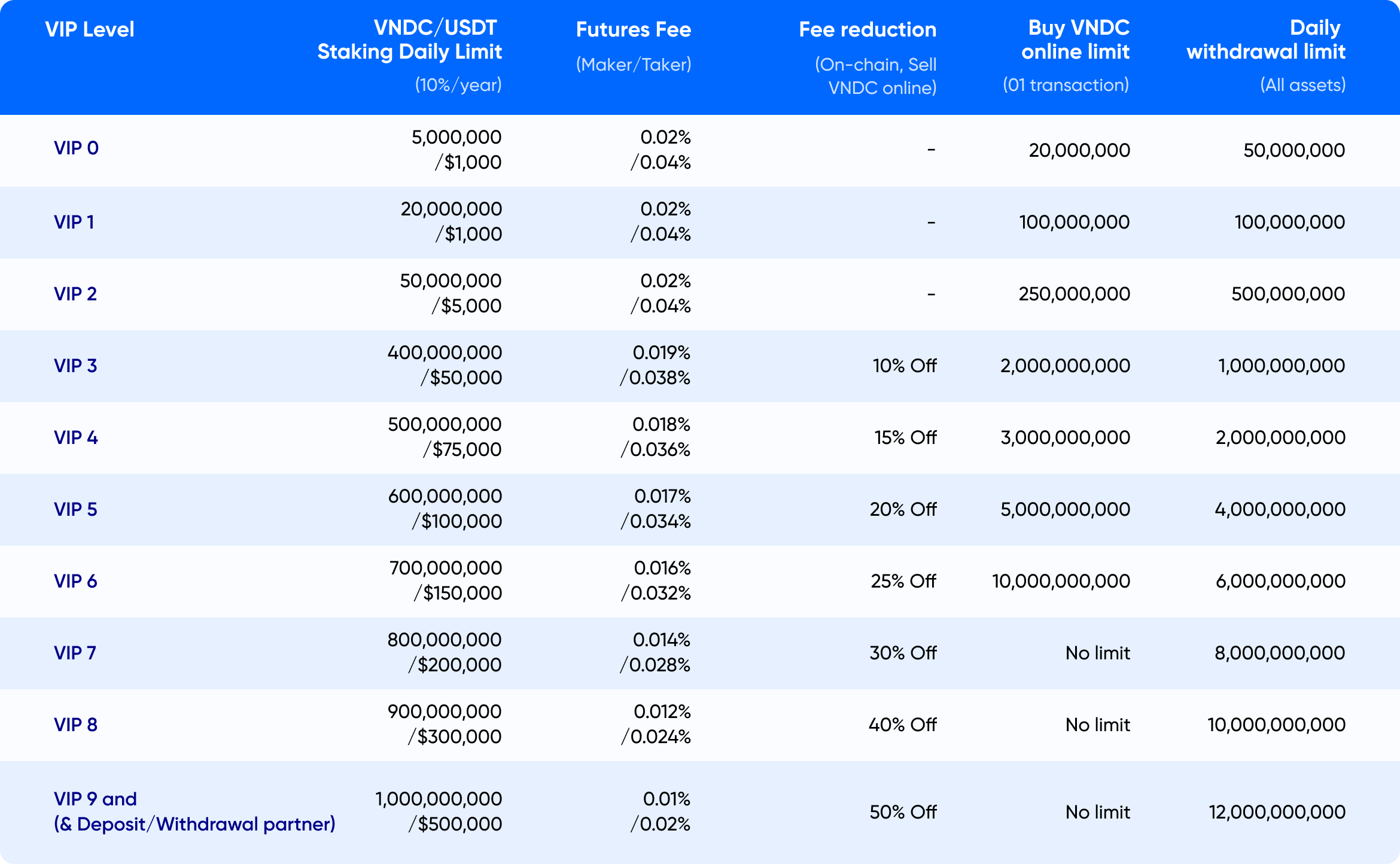Viewport: 1400px width, 864px height.
Task: Click the VIP 7 No limit cell
Action: 1098,653
